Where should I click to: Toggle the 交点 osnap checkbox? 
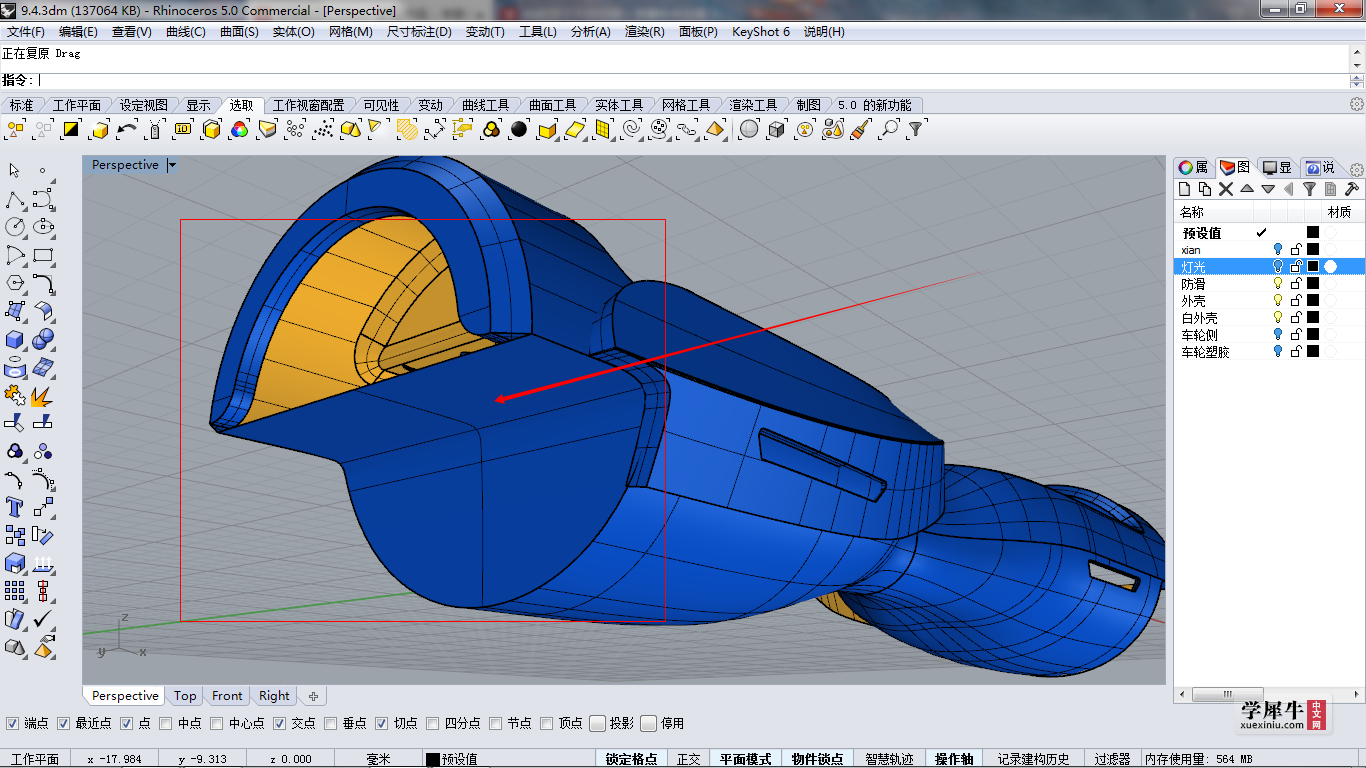point(280,723)
